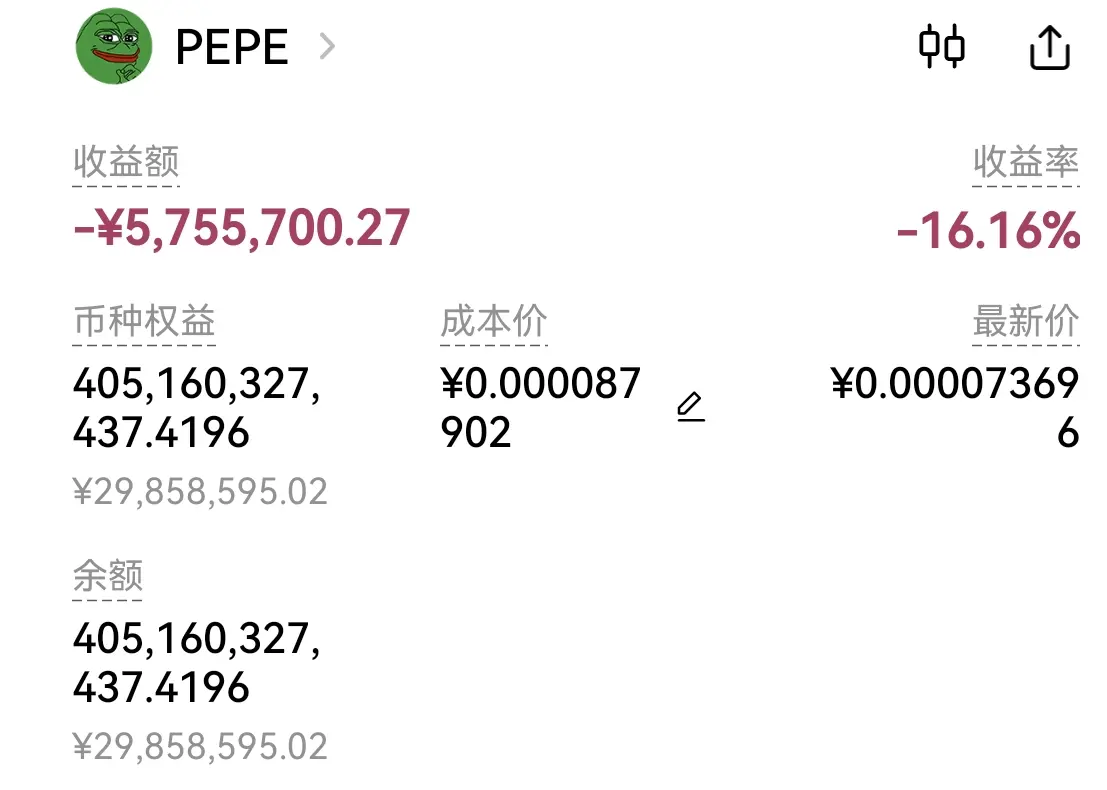Tap the 收益额 label for explanation

[126, 162]
